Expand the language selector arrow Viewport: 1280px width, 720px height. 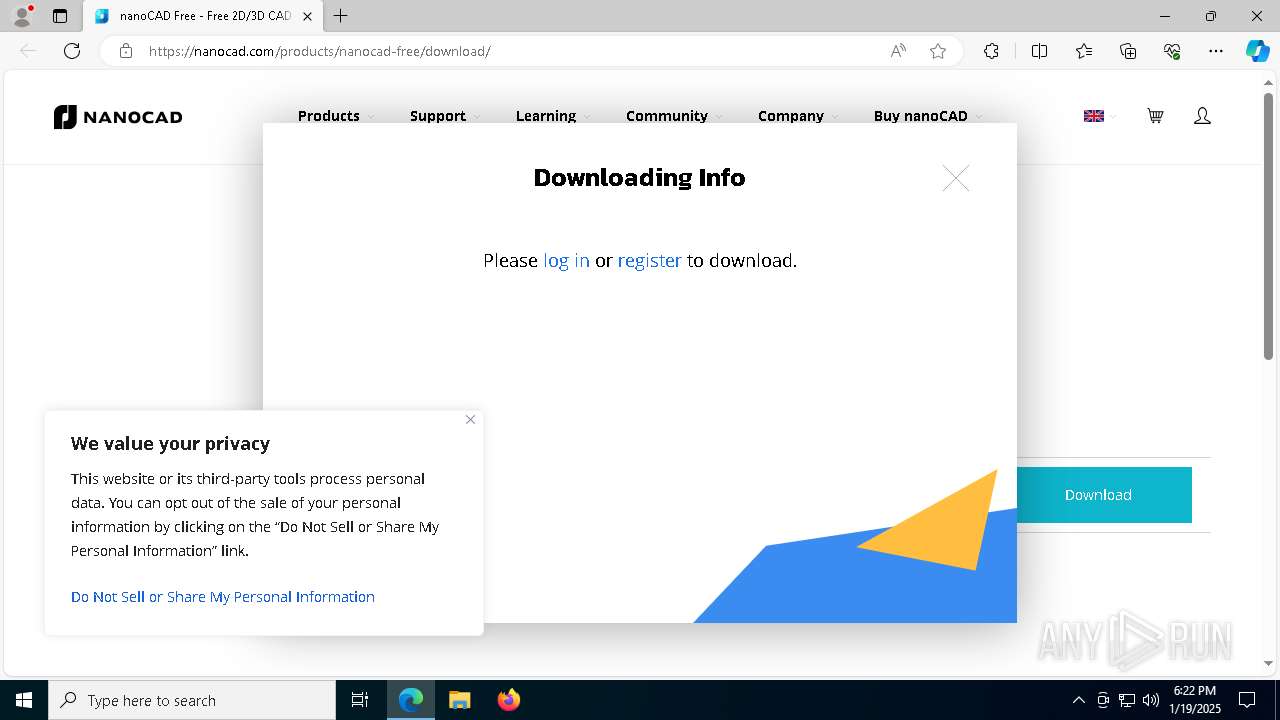[x=1113, y=117]
